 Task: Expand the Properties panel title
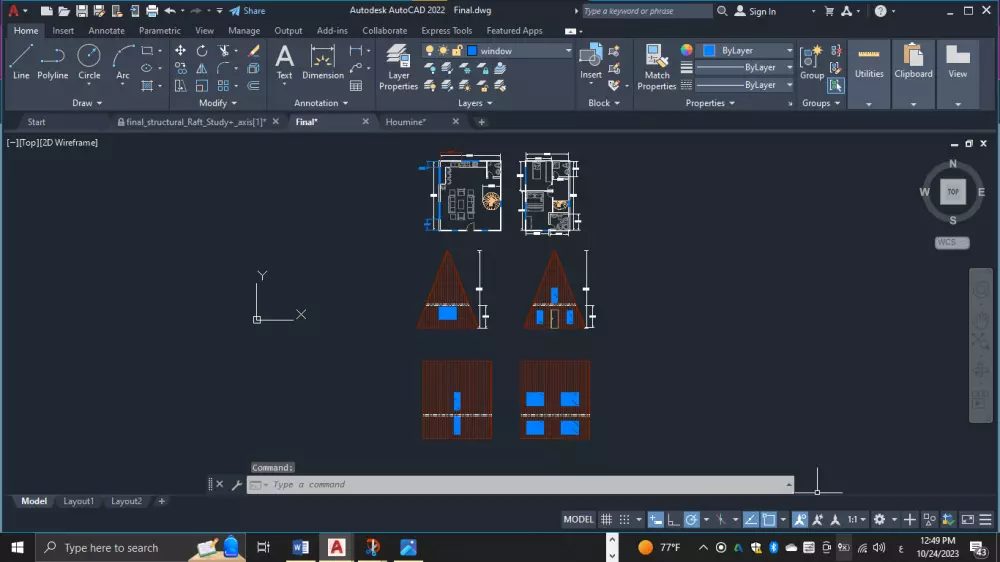coord(710,103)
